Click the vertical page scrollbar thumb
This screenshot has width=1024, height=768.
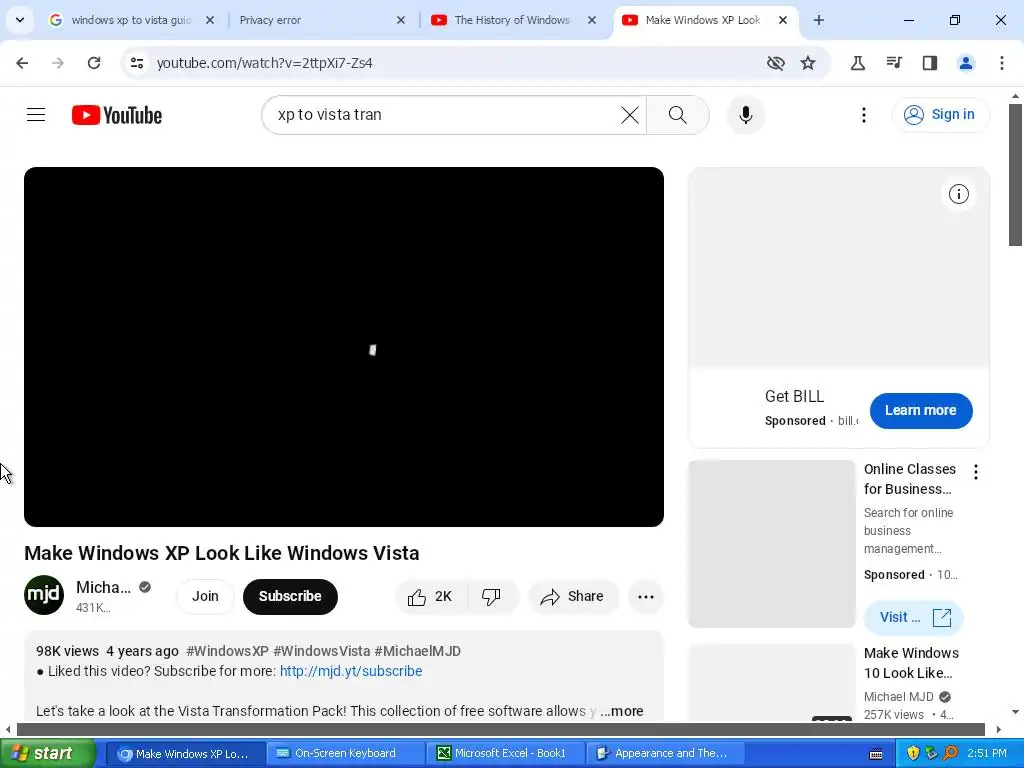click(x=1015, y=175)
